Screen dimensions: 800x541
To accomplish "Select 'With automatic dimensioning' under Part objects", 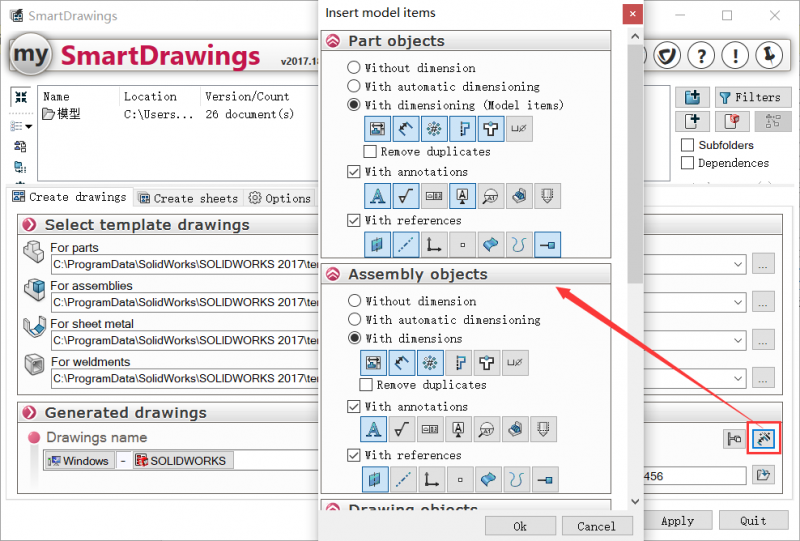I will pos(353,86).
